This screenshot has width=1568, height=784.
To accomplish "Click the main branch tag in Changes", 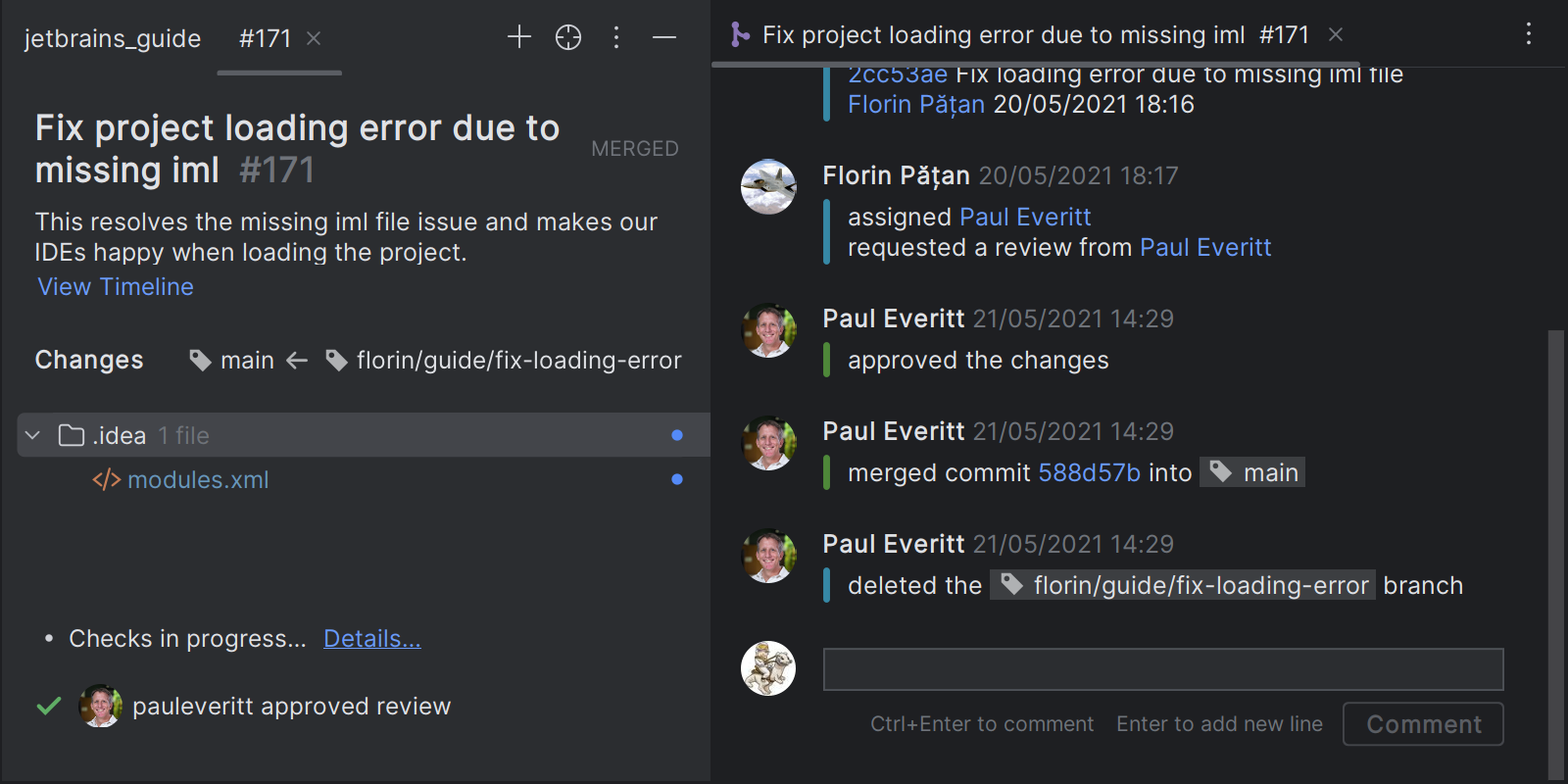I will [232, 361].
